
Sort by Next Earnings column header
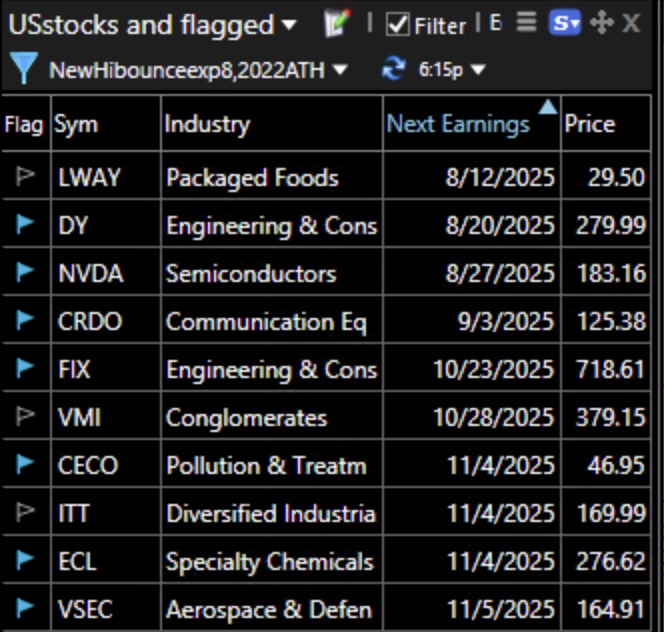point(458,124)
